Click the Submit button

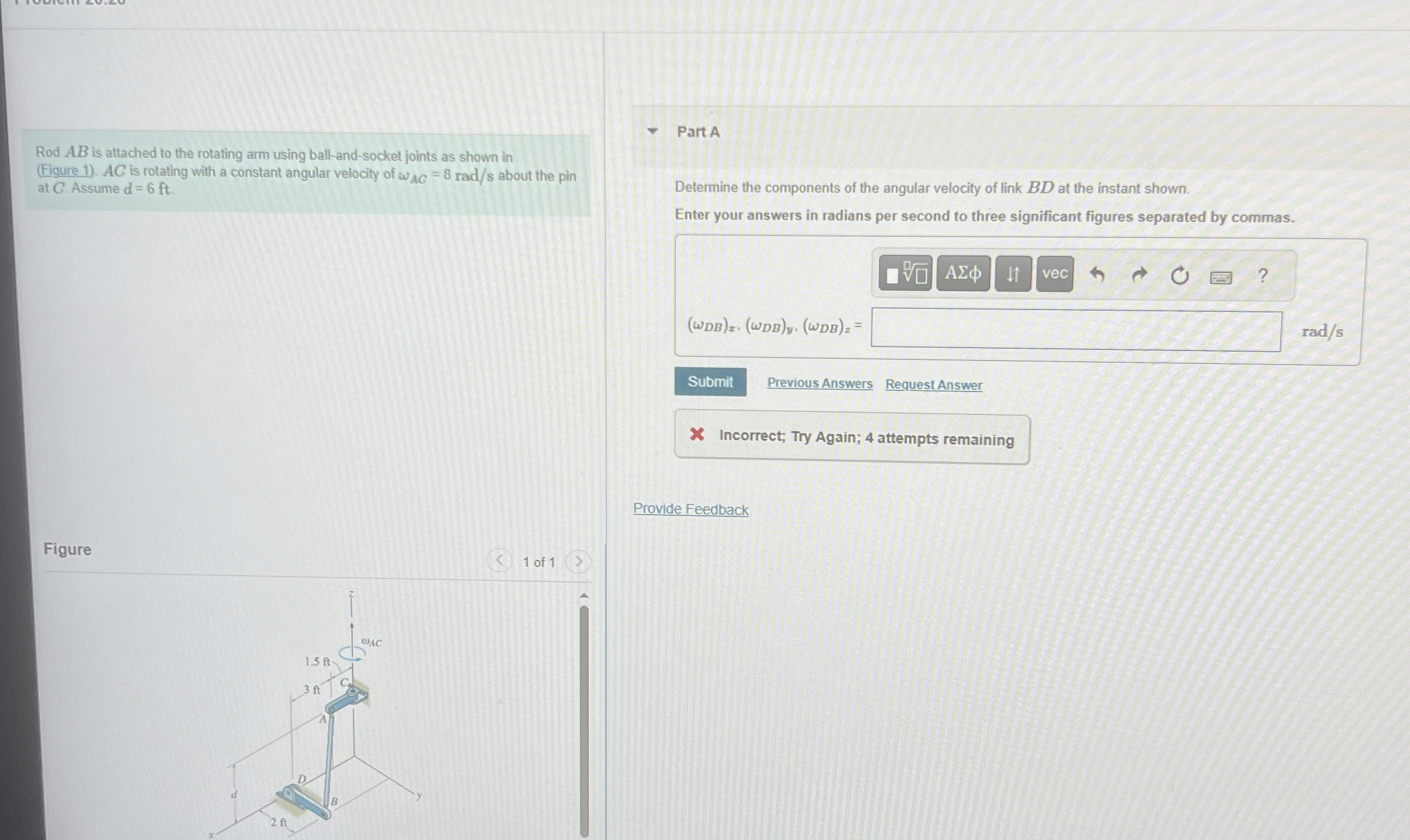coord(710,382)
